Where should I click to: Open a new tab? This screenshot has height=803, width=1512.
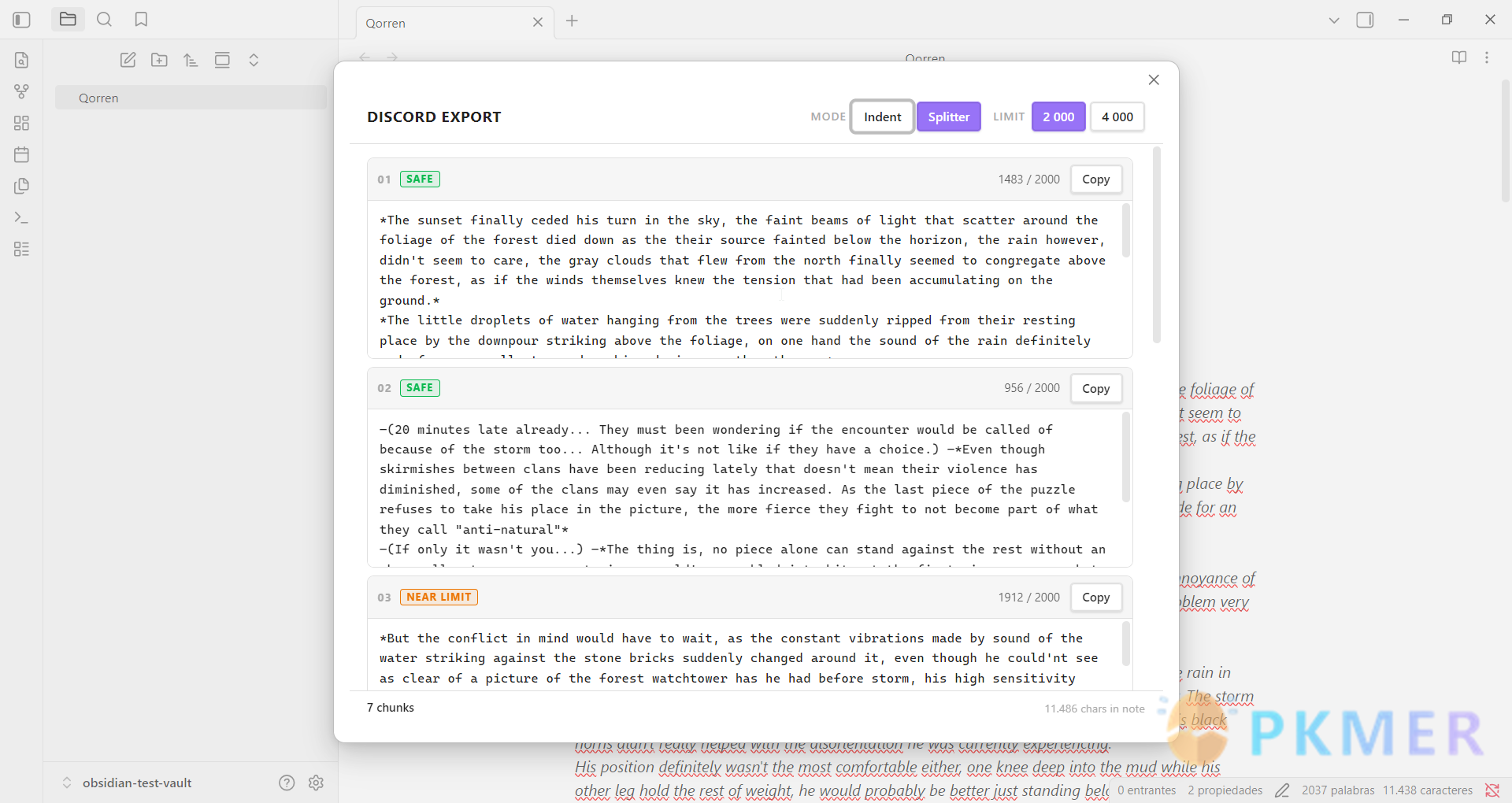tap(572, 20)
